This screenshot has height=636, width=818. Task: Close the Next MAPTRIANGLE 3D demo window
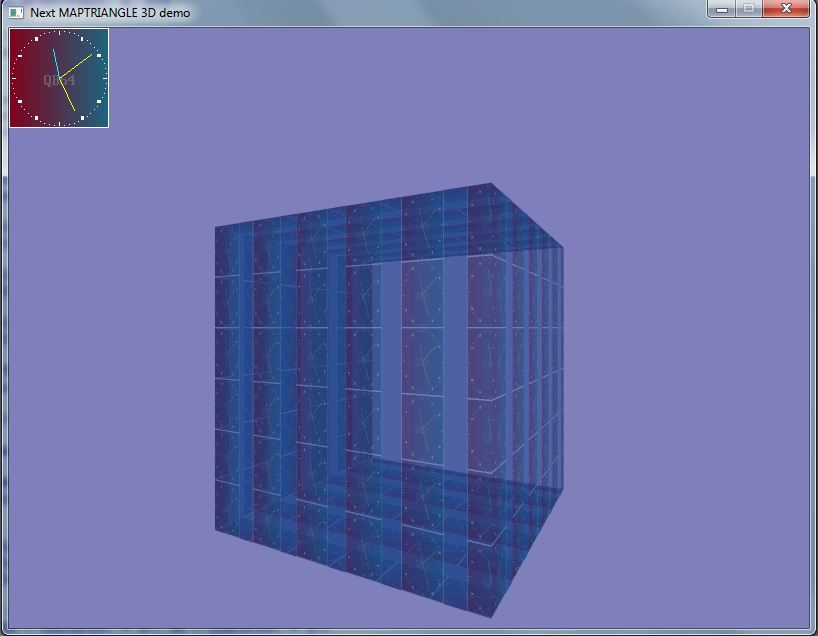[x=787, y=9]
